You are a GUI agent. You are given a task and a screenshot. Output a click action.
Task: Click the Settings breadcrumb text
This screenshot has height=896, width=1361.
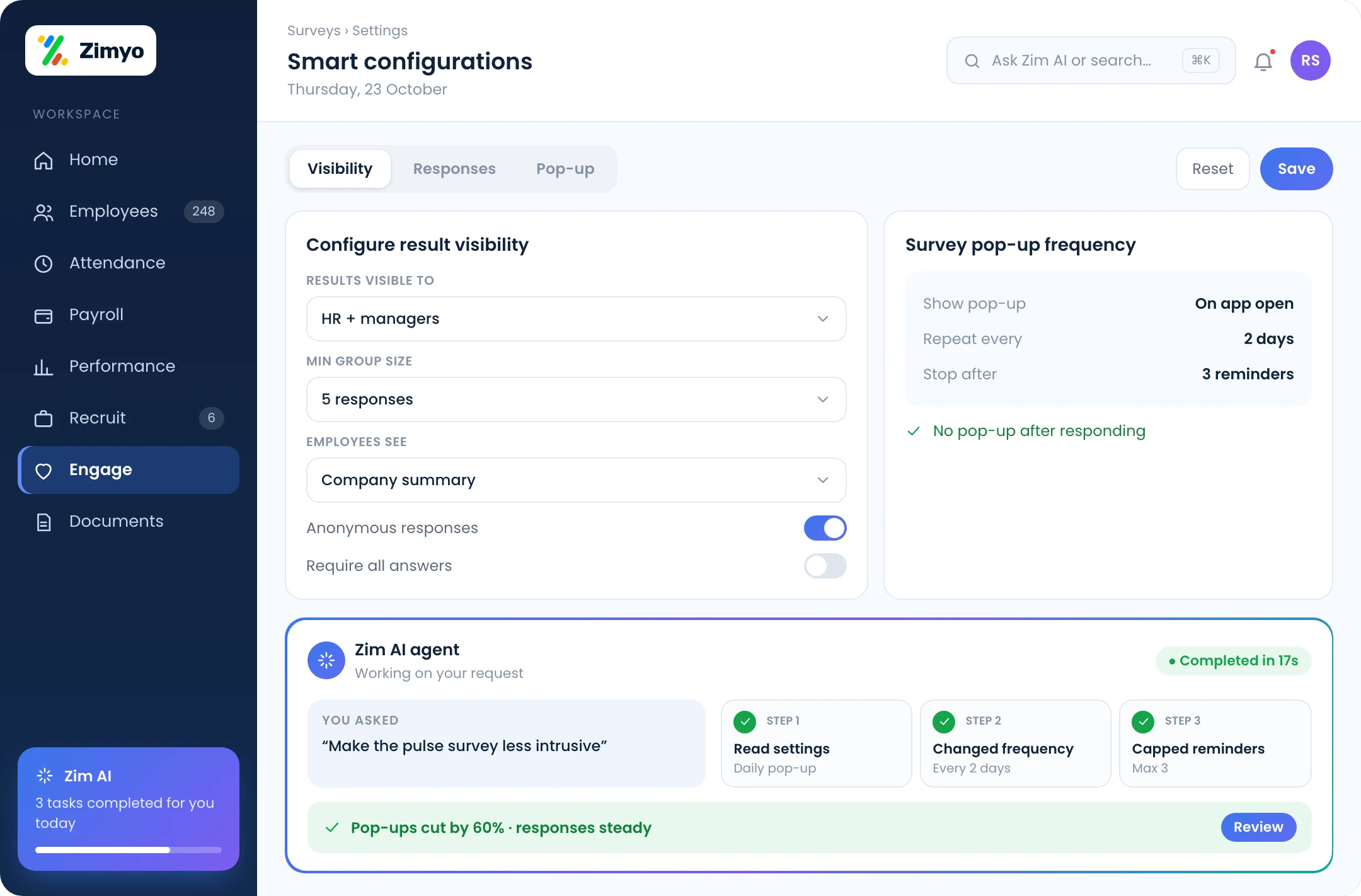coord(380,30)
